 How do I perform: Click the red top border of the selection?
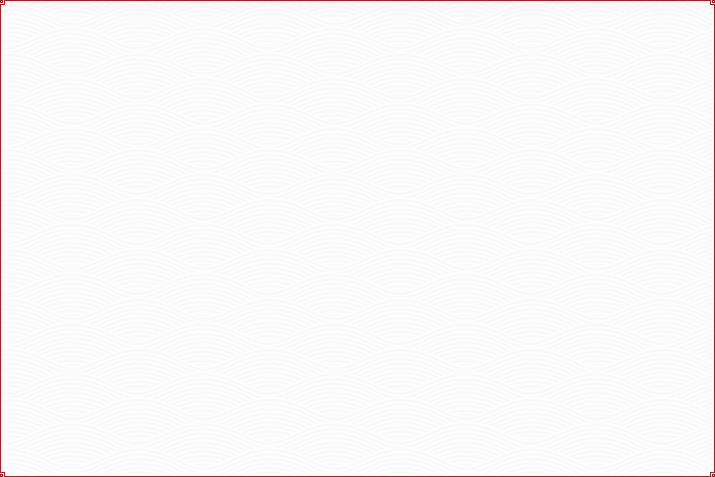[200, 1]
